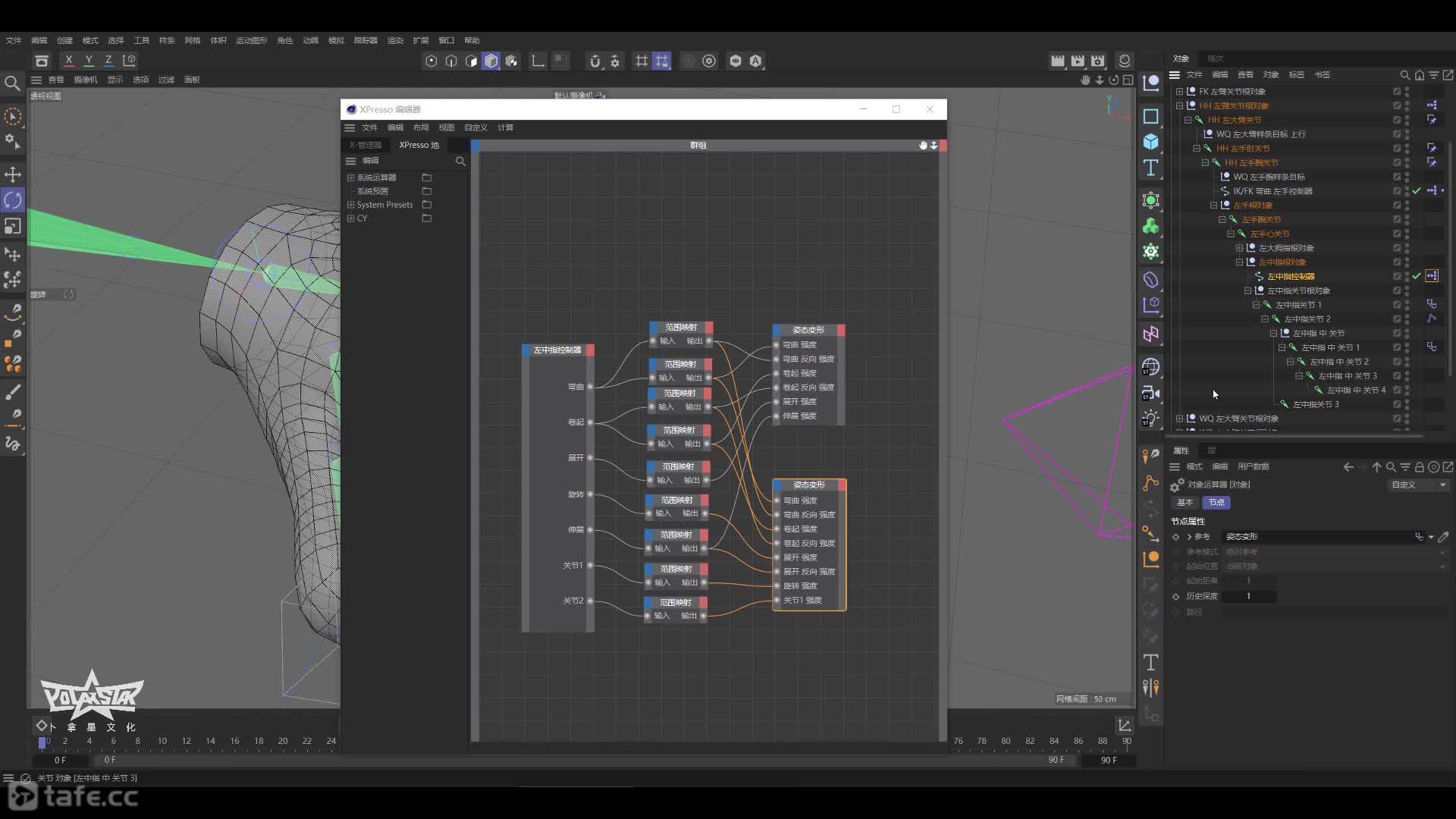The image size is (1456, 819).
Task: Toggle the highlighted workplane snap icon
Action: click(662, 61)
